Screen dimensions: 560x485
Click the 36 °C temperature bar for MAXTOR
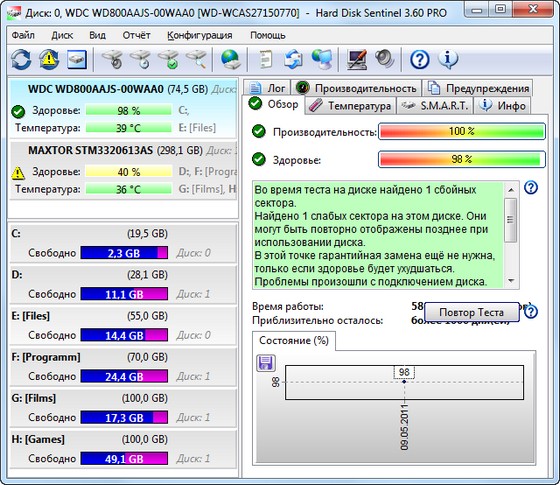point(129,189)
